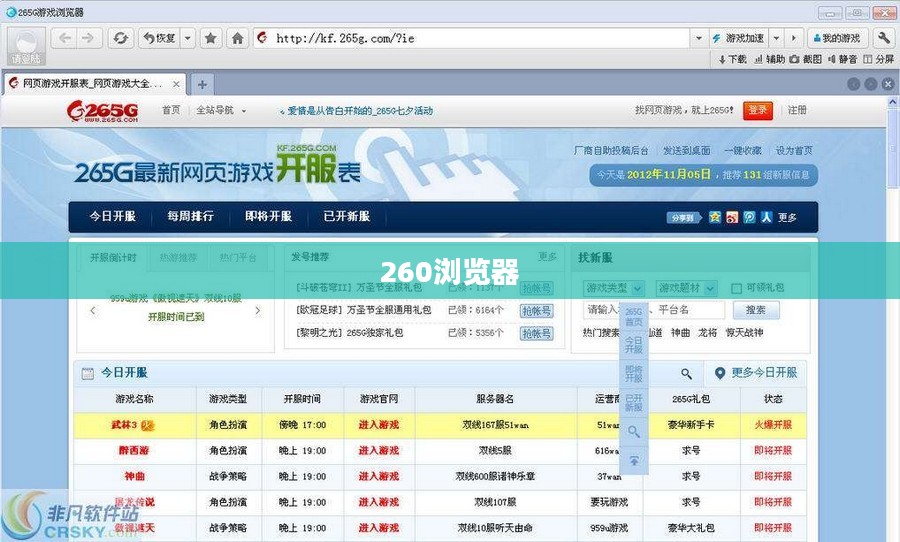Enable 分屏 split screen
900x542 pixels.
[879, 59]
